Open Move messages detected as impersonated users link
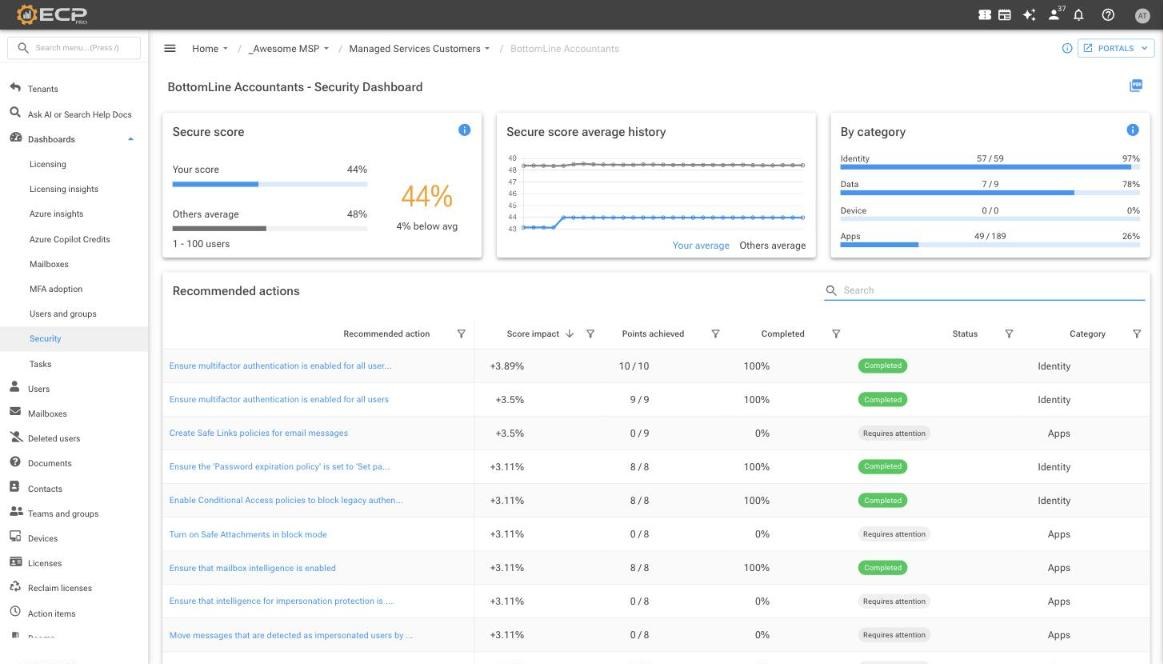 pos(291,635)
